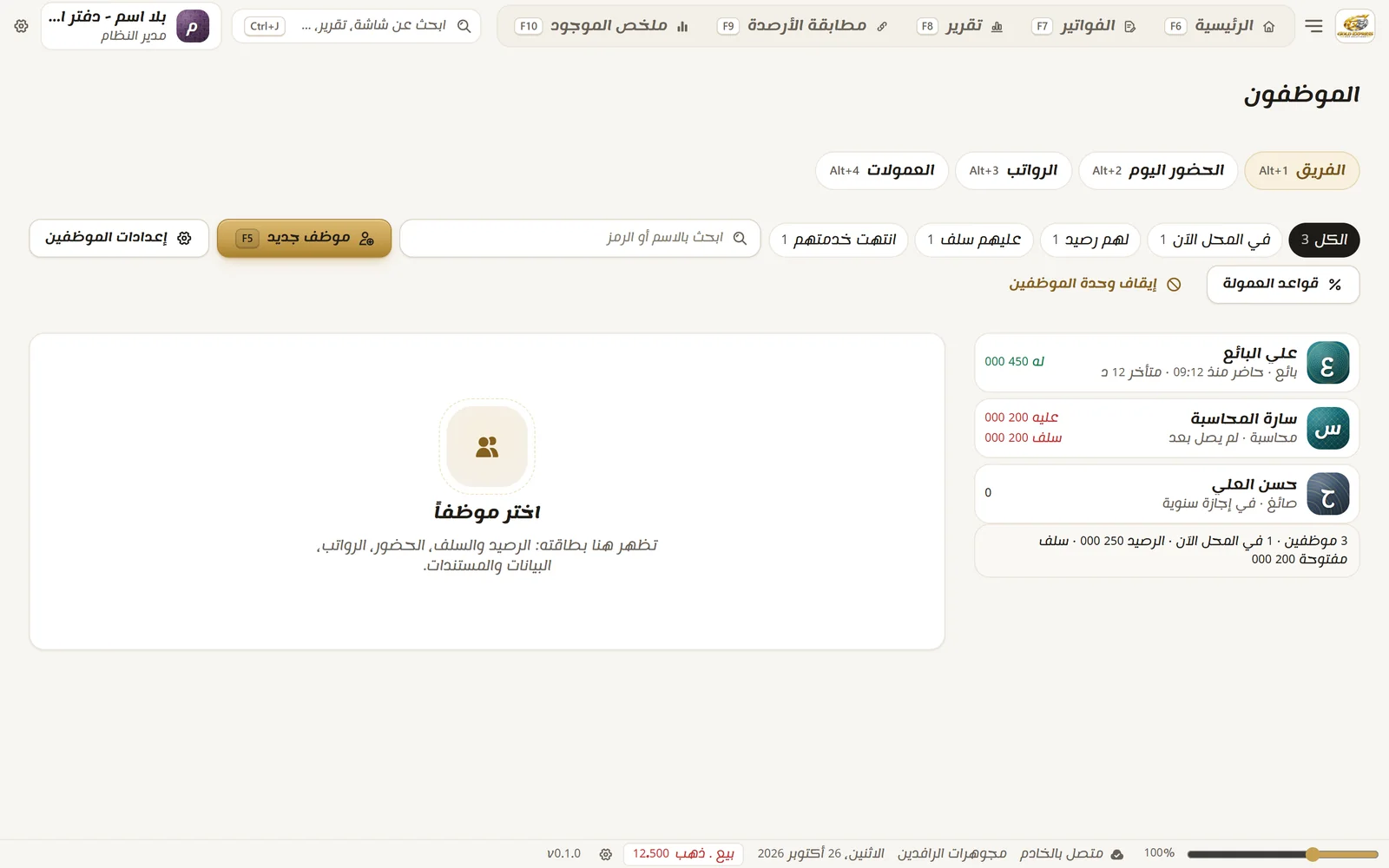Open the hamburger menu icon

pyautogui.click(x=1313, y=26)
